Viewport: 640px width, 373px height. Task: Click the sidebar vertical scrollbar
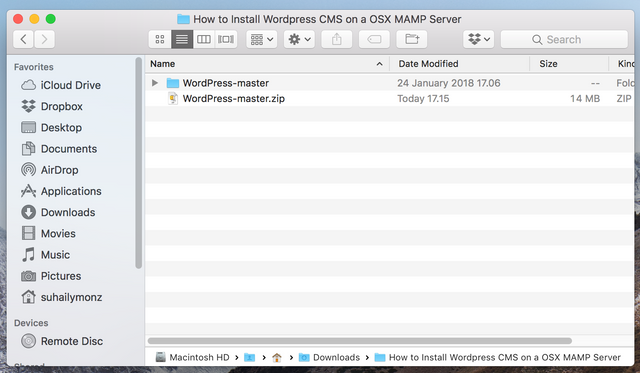pos(139,163)
